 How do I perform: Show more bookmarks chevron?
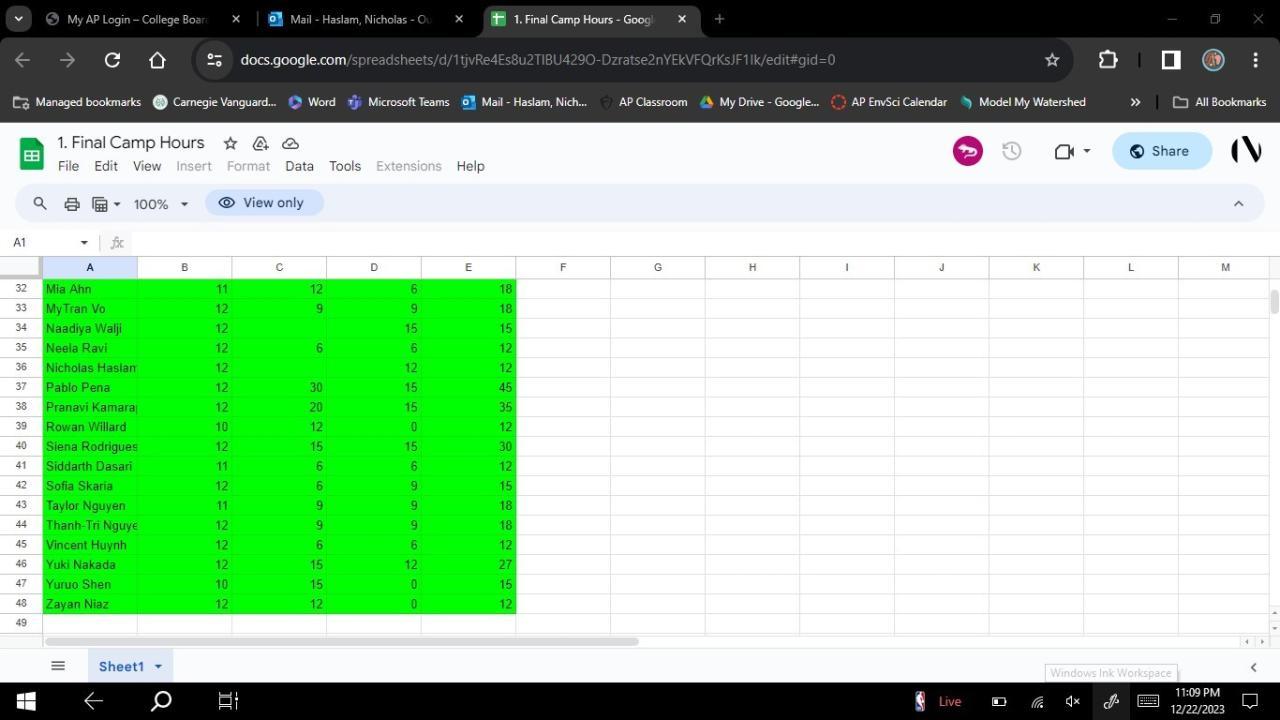point(1135,102)
